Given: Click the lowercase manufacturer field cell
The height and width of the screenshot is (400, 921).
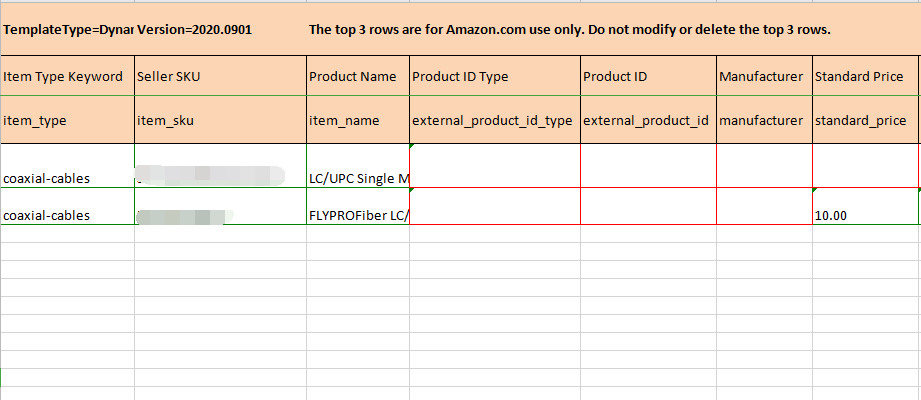Looking at the screenshot, I should 763,121.
